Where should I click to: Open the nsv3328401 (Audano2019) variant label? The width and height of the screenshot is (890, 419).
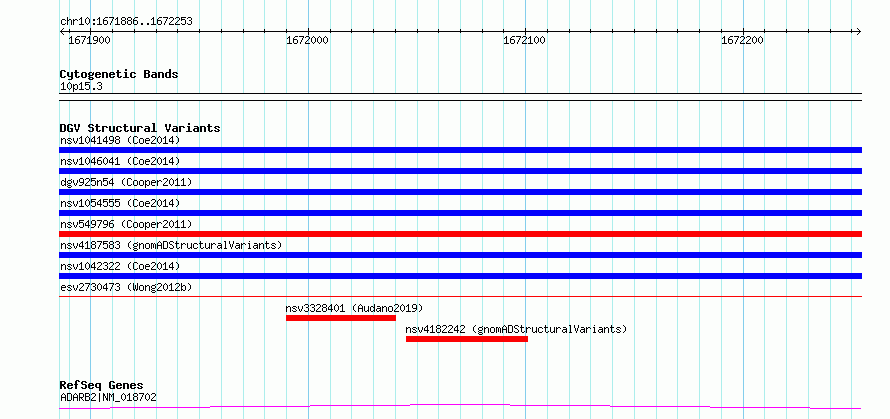(354, 308)
